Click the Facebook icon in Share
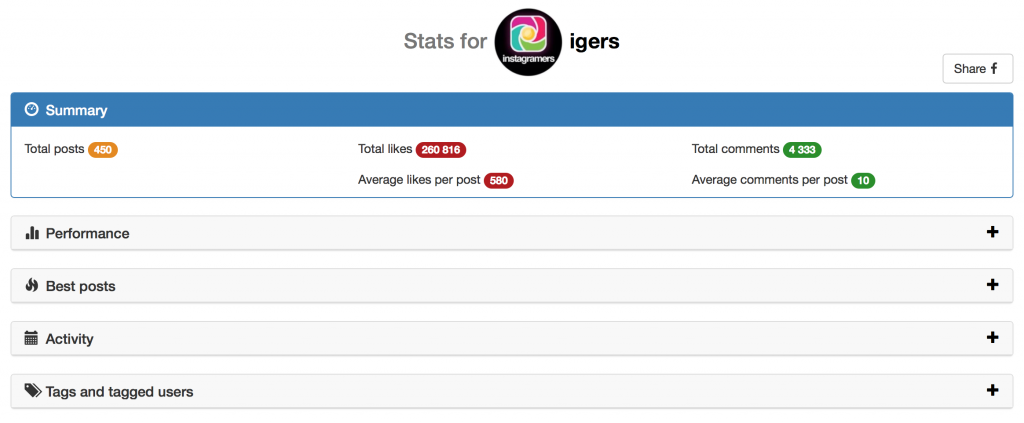The width and height of the screenshot is (1024, 423). click(x=994, y=69)
